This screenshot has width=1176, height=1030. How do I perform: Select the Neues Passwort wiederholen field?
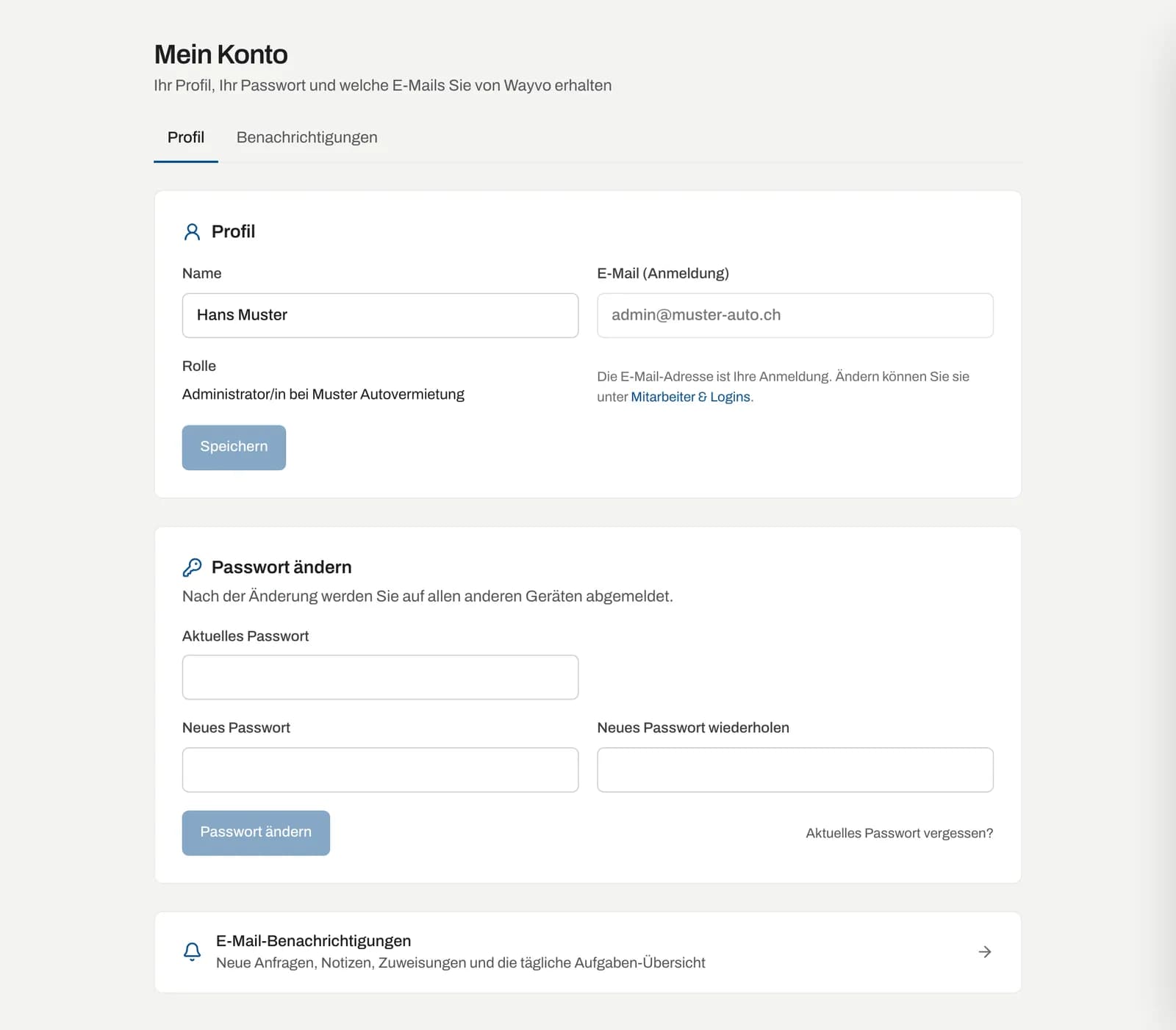(x=795, y=770)
